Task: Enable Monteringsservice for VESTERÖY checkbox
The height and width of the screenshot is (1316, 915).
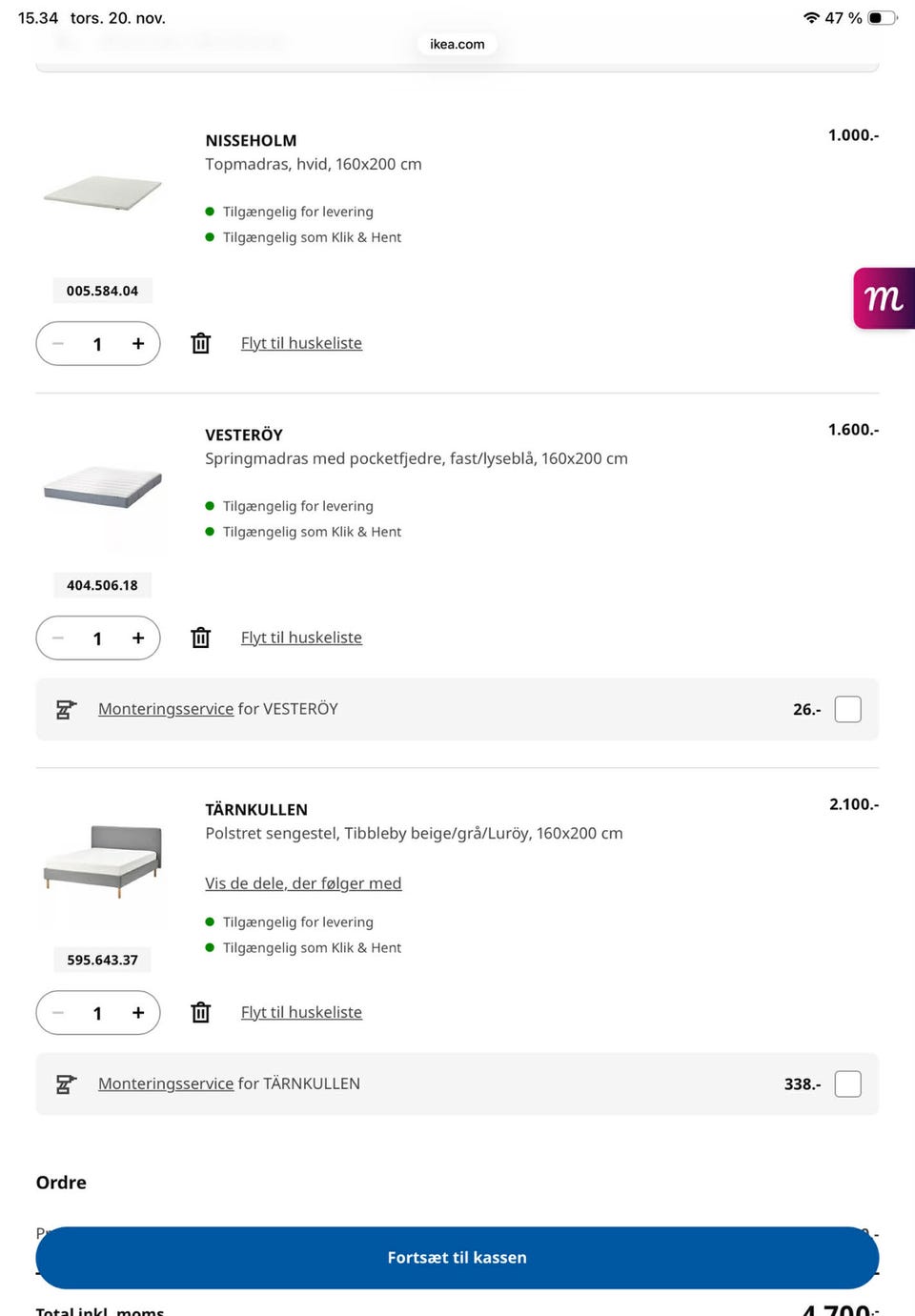Action: coord(847,709)
